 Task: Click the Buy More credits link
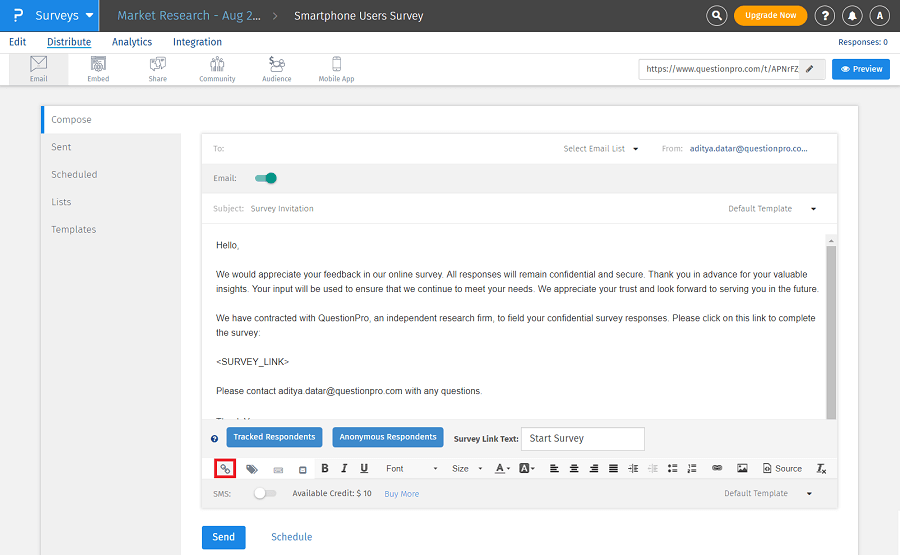pyautogui.click(x=402, y=494)
